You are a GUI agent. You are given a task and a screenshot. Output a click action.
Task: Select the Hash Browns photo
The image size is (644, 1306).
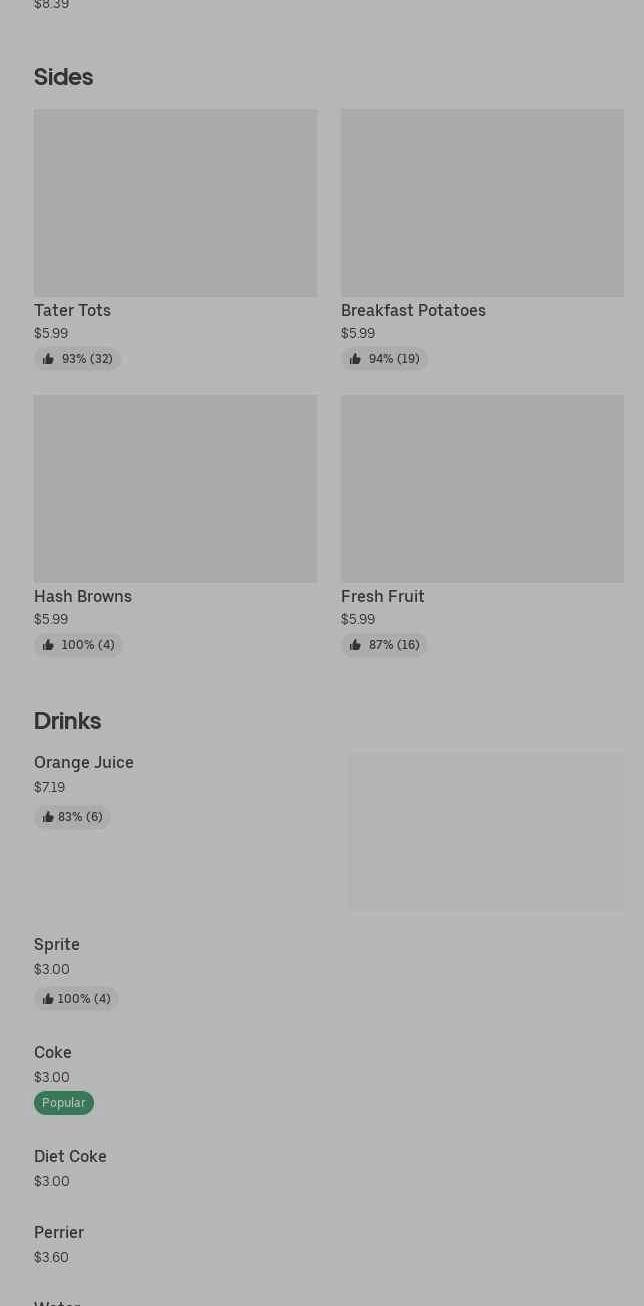pos(175,489)
